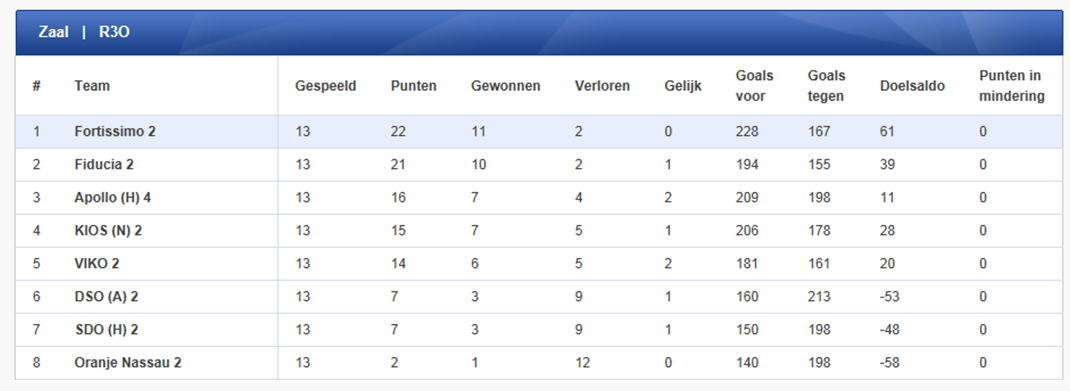The width and height of the screenshot is (1070, 391).
Task: Select the R3O pool label
Action: 114,32
